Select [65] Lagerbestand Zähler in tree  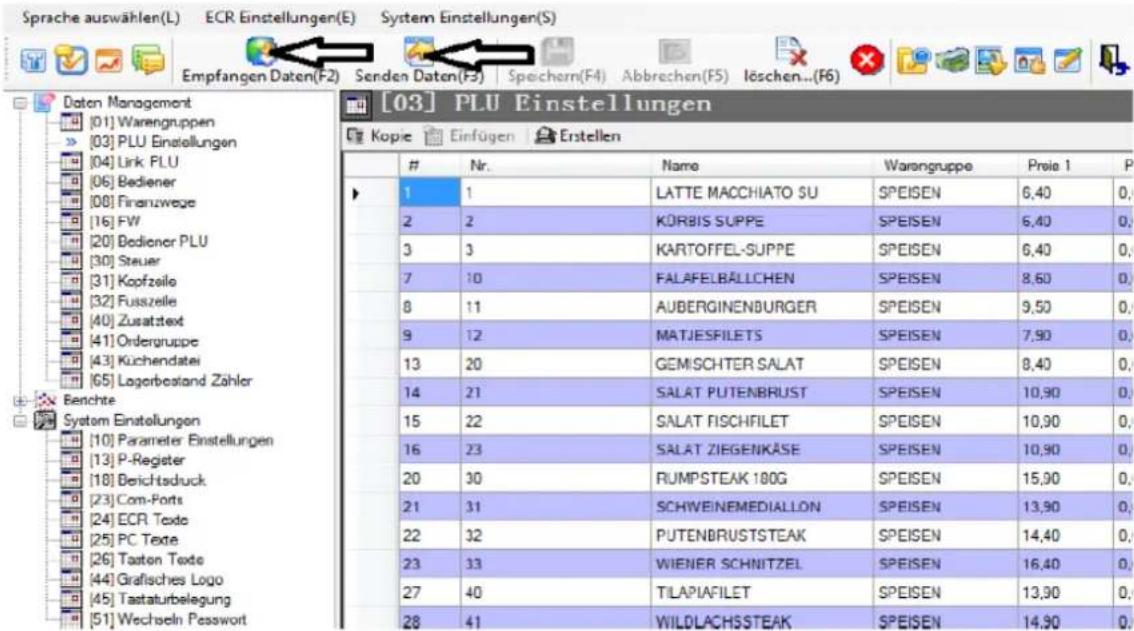(171, 381)
